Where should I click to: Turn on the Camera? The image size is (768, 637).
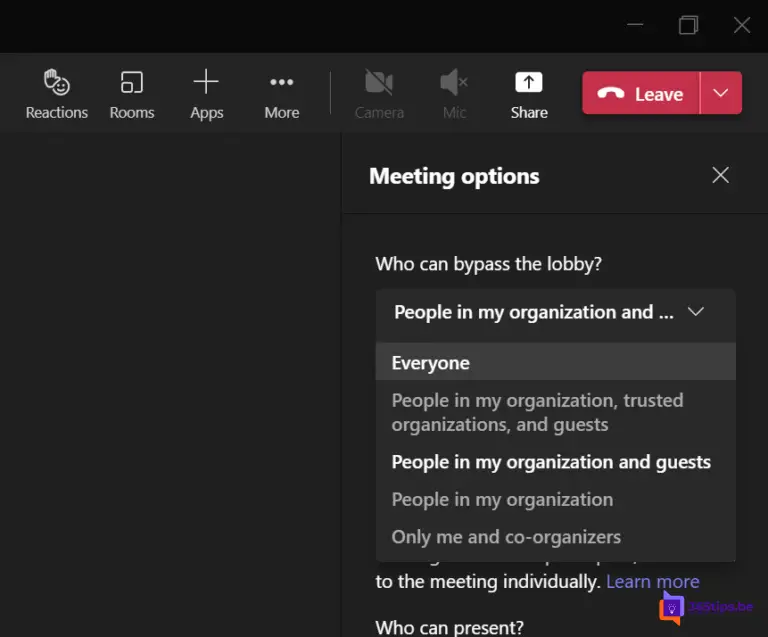[x=379, y=94]
